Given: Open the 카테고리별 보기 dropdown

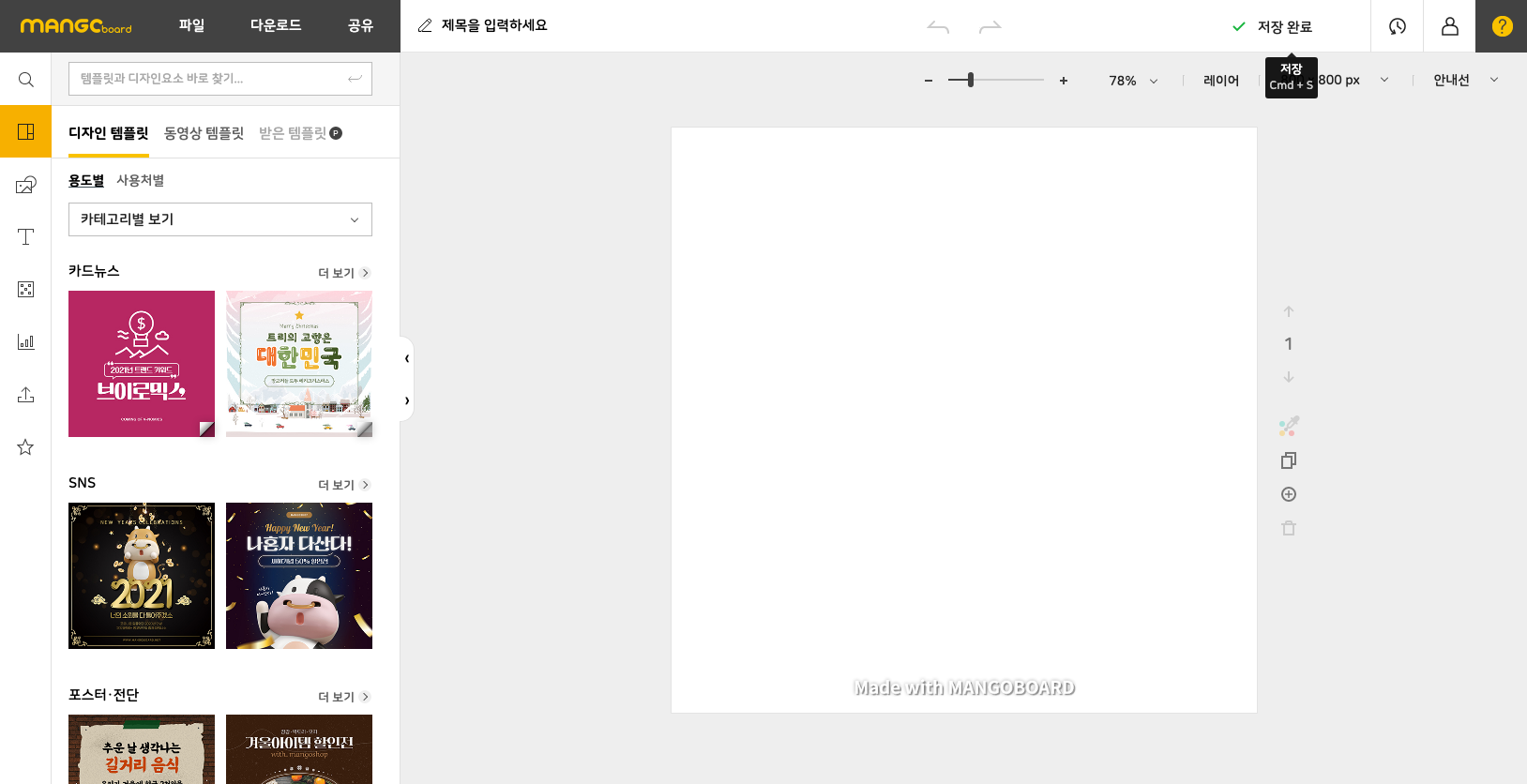Looking at the screenshot, I should pos(220,219).
